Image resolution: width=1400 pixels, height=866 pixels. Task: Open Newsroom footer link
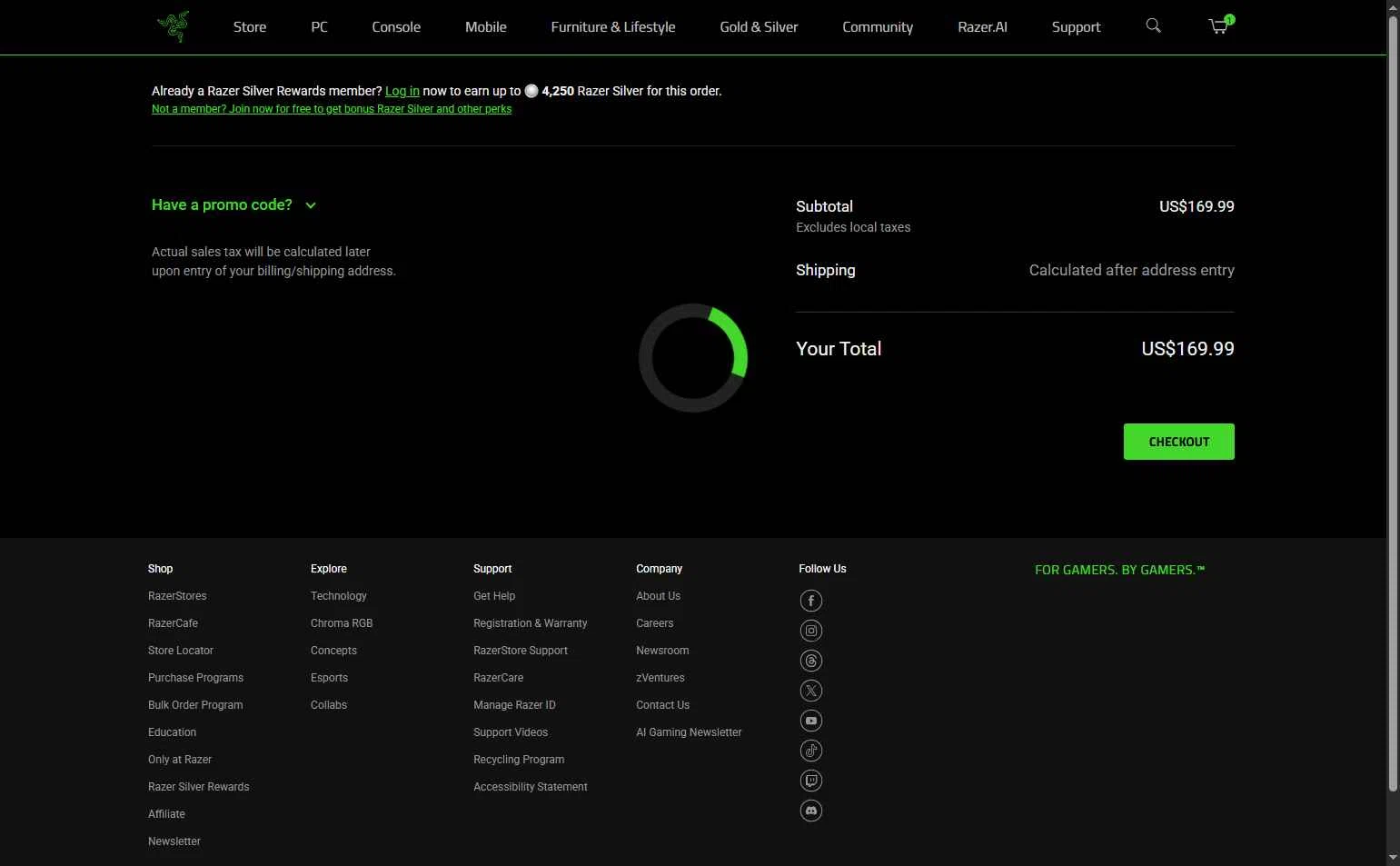tap(662, 651)
